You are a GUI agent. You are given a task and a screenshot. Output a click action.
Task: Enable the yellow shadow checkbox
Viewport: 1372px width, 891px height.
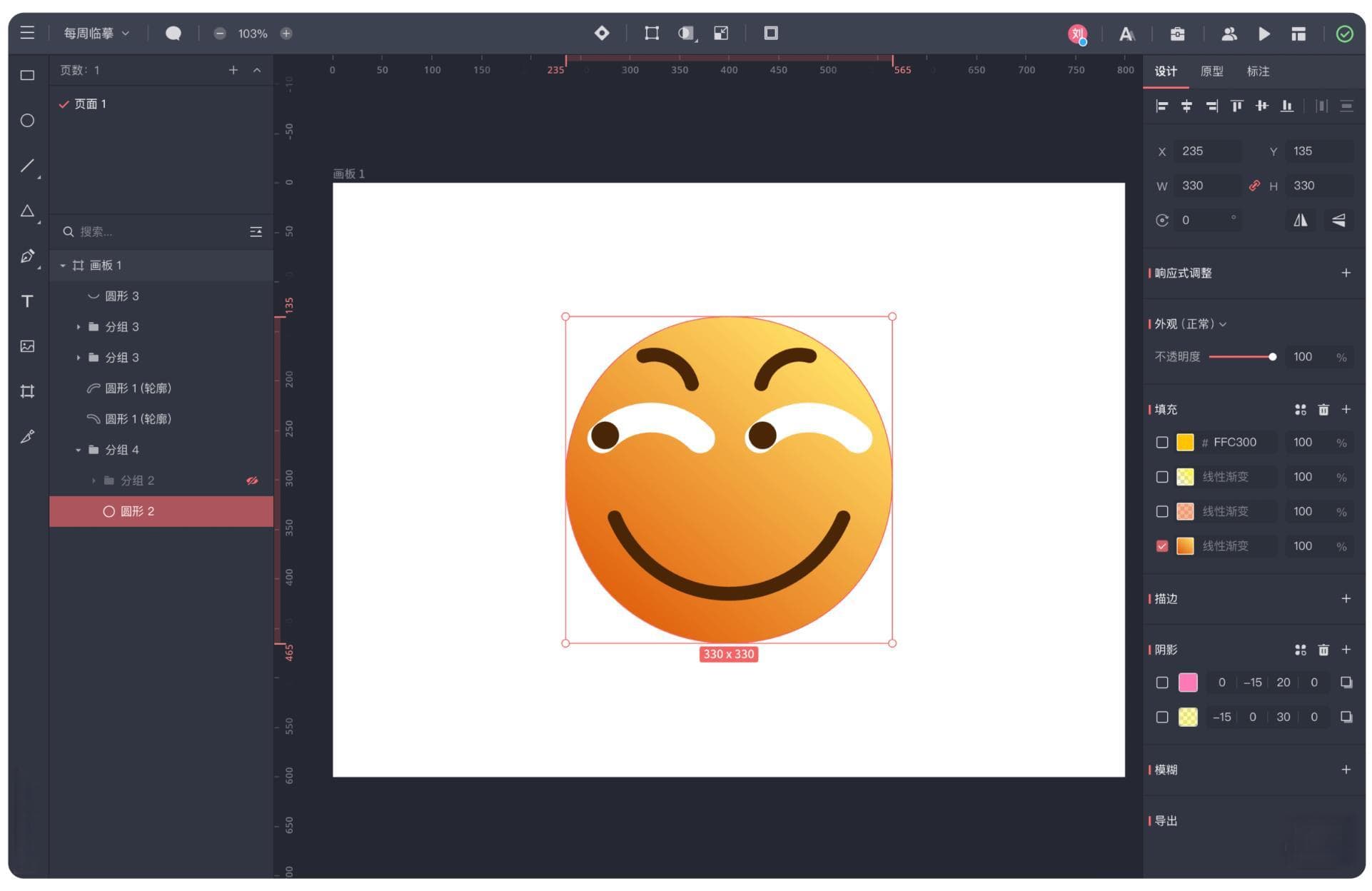click(x=1162, y=717)
